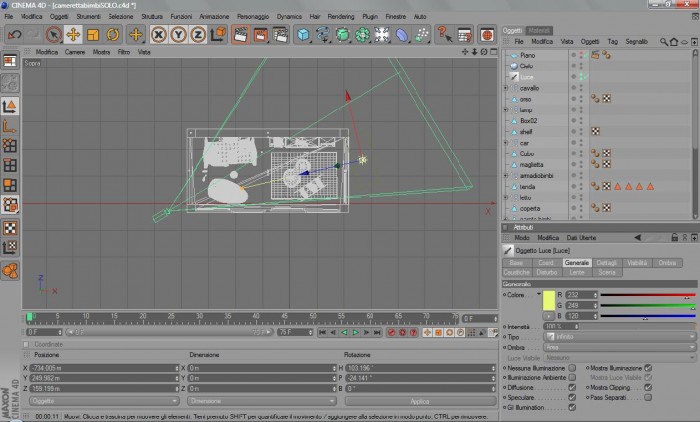This screenshot has width=700, height=422.
Task: Click the search magnifier in Objects panel
Action: tap(664, 42)
